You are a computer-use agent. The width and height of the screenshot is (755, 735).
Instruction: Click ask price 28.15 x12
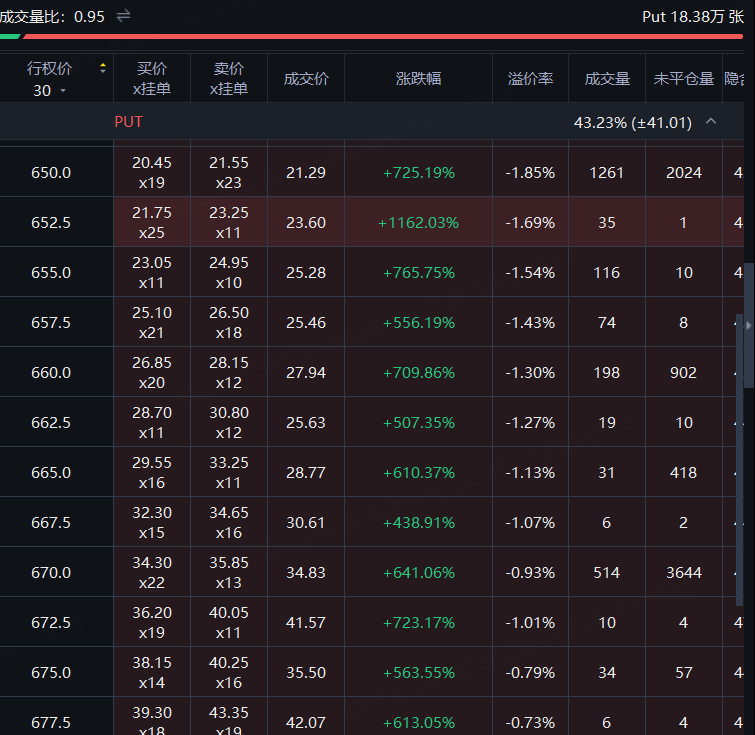[229, 372]
